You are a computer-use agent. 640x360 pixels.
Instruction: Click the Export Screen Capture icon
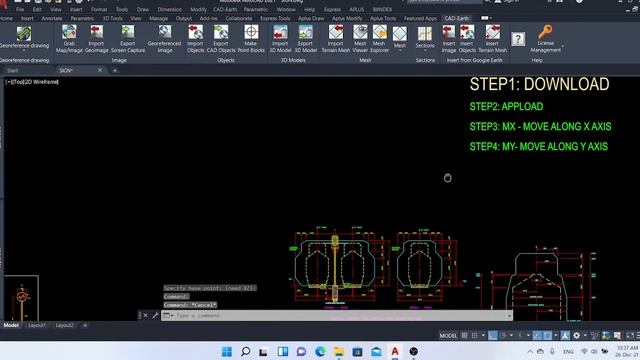(128, 39)
